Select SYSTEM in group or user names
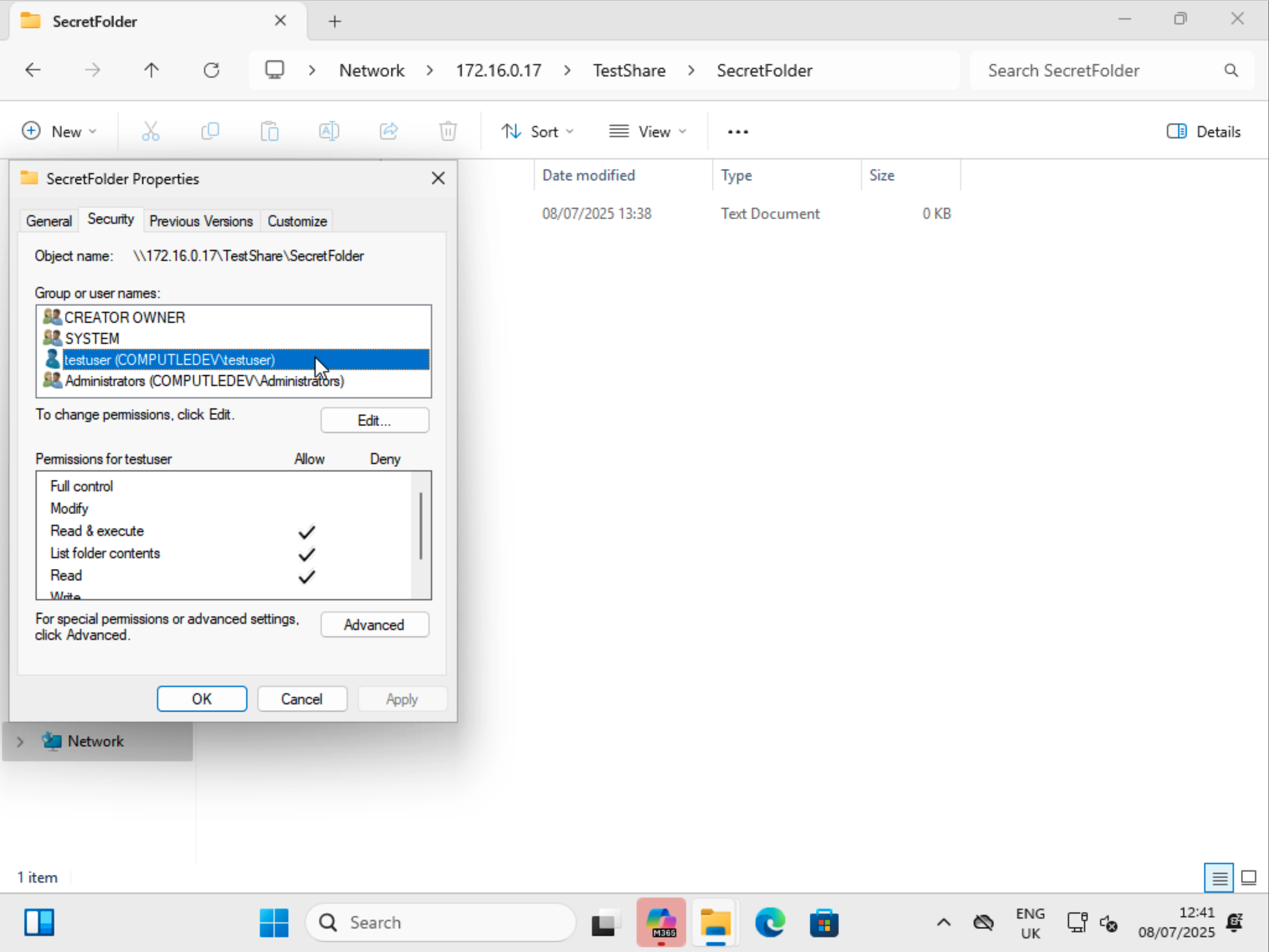Image resolution: width=1269 pixels, height=952 pixels. (92, 338)
